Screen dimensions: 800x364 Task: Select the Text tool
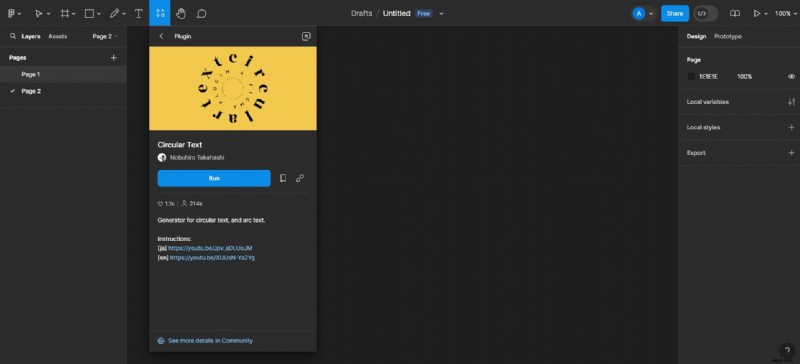138,14
